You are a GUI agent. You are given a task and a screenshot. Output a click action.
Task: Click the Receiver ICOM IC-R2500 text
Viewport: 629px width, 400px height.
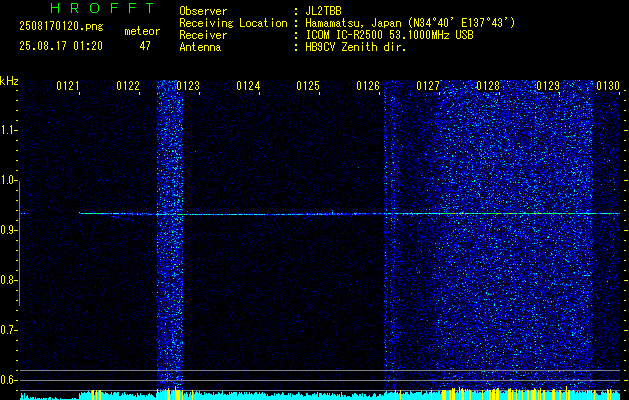(x=389, y=35)
